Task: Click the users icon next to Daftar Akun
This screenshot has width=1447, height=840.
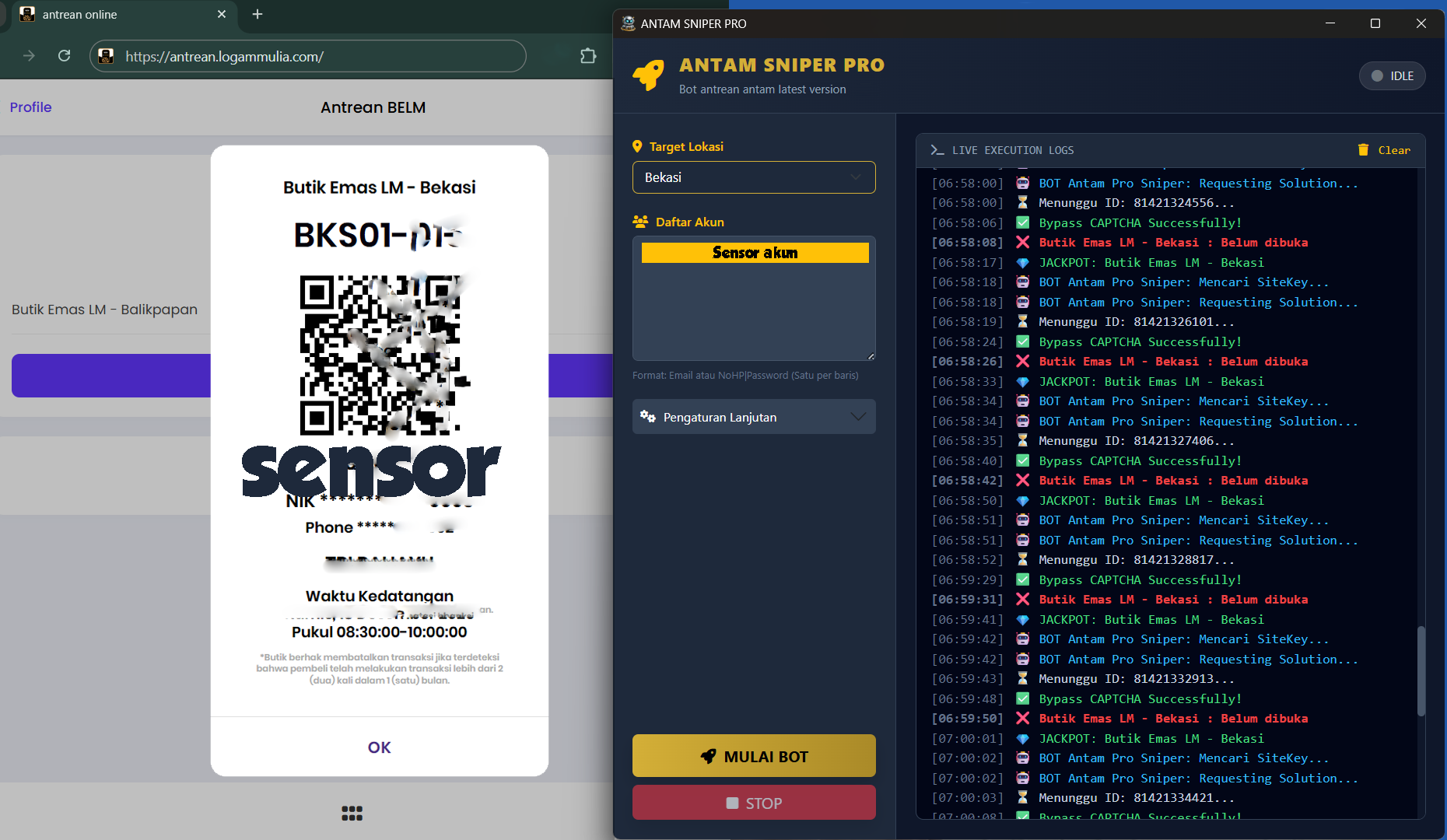Action: (640, 222)
